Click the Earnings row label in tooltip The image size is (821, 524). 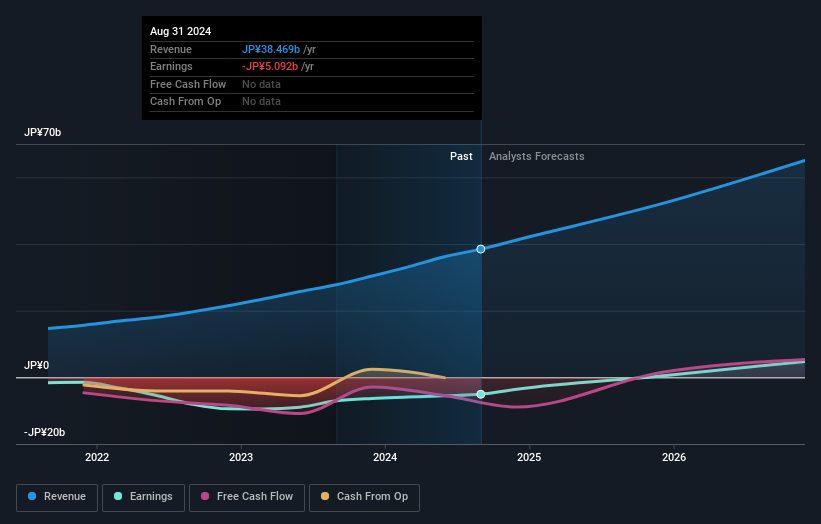(x=171, y=66)
